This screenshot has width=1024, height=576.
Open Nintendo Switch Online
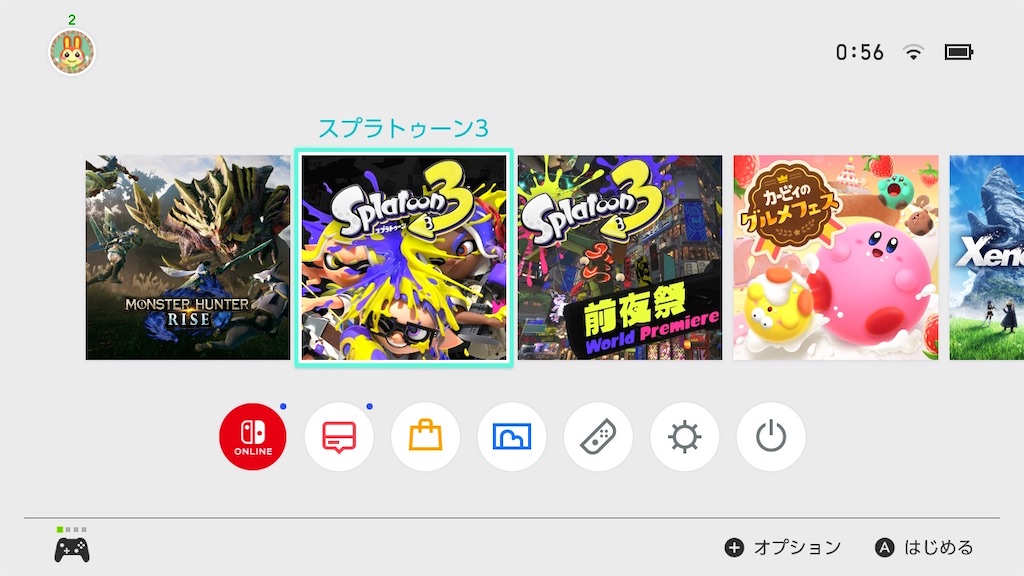coord(253,436)
